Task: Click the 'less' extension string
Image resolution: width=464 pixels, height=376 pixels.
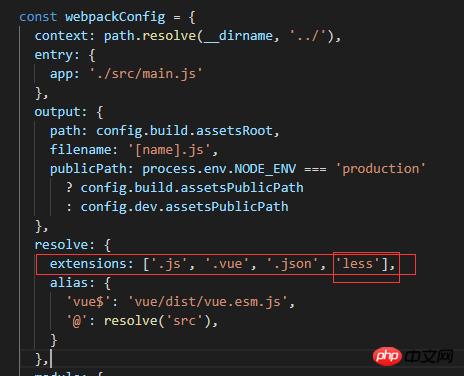Action: pos(357,264)
